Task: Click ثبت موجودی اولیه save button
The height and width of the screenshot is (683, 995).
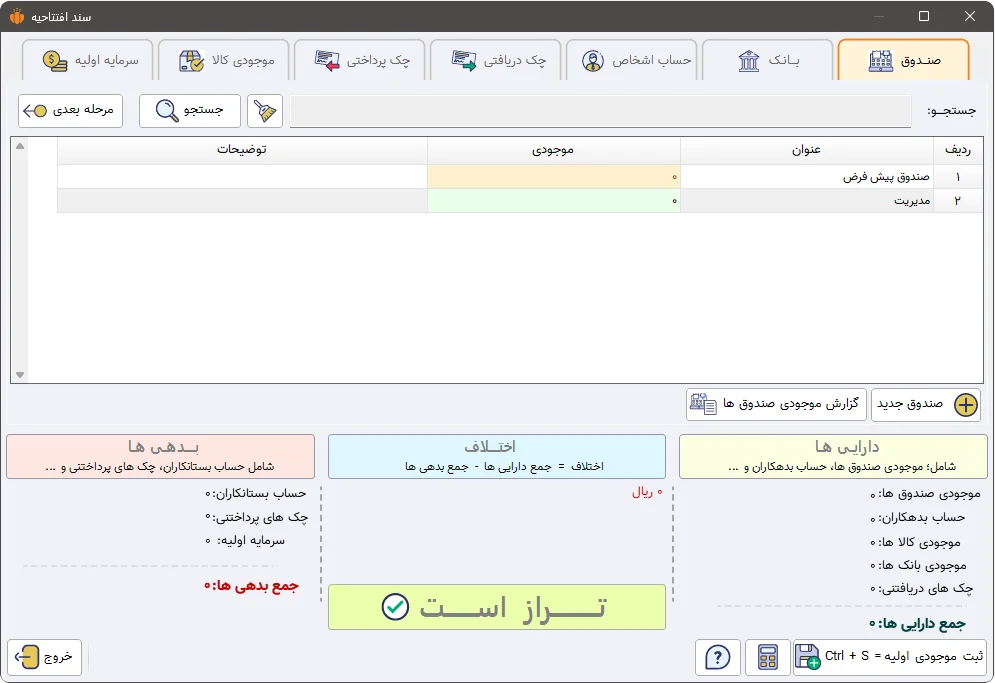Action: click(890, 657)
